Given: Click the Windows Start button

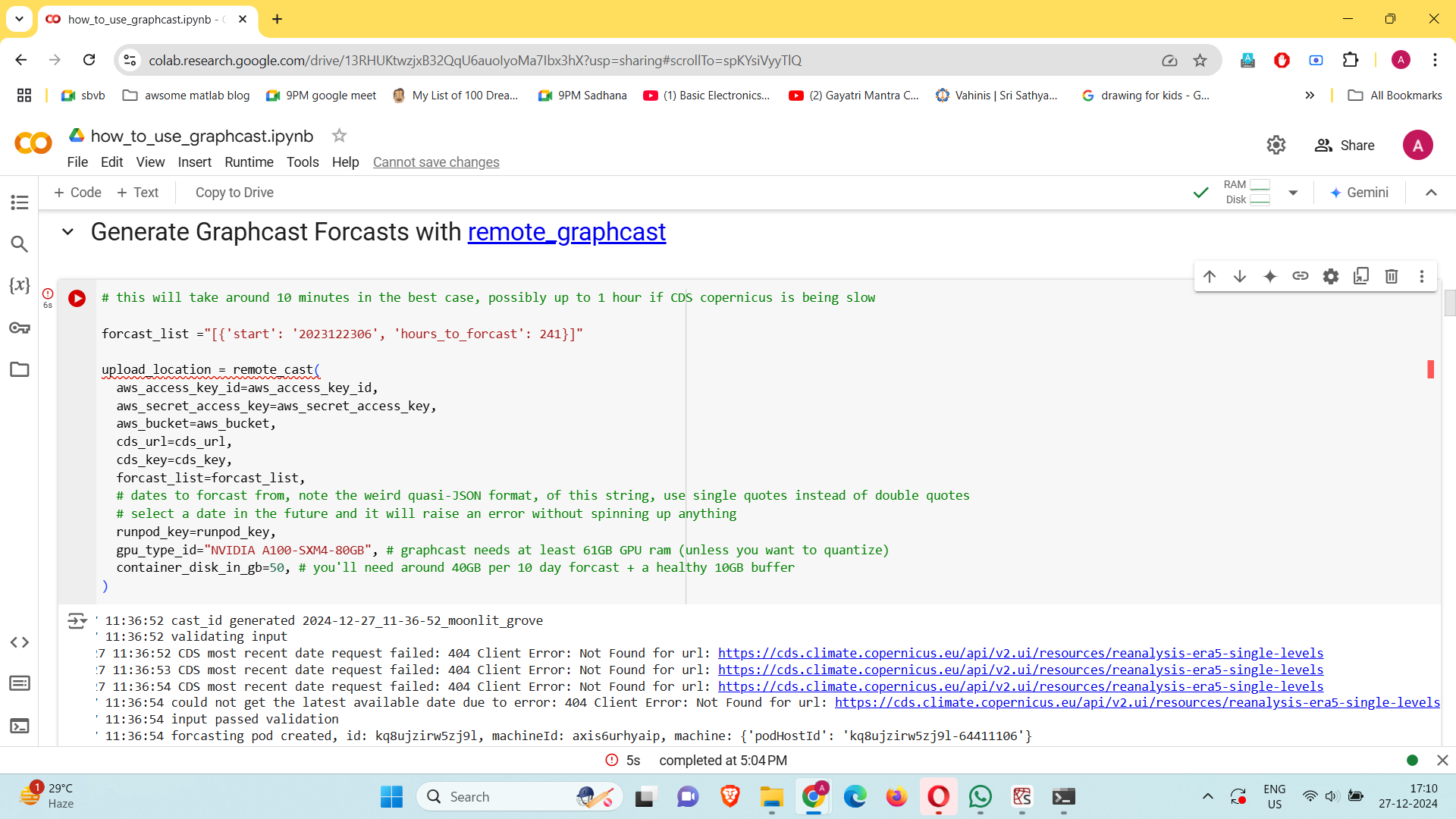Looking at the screenshot, I should pos(391,796).
